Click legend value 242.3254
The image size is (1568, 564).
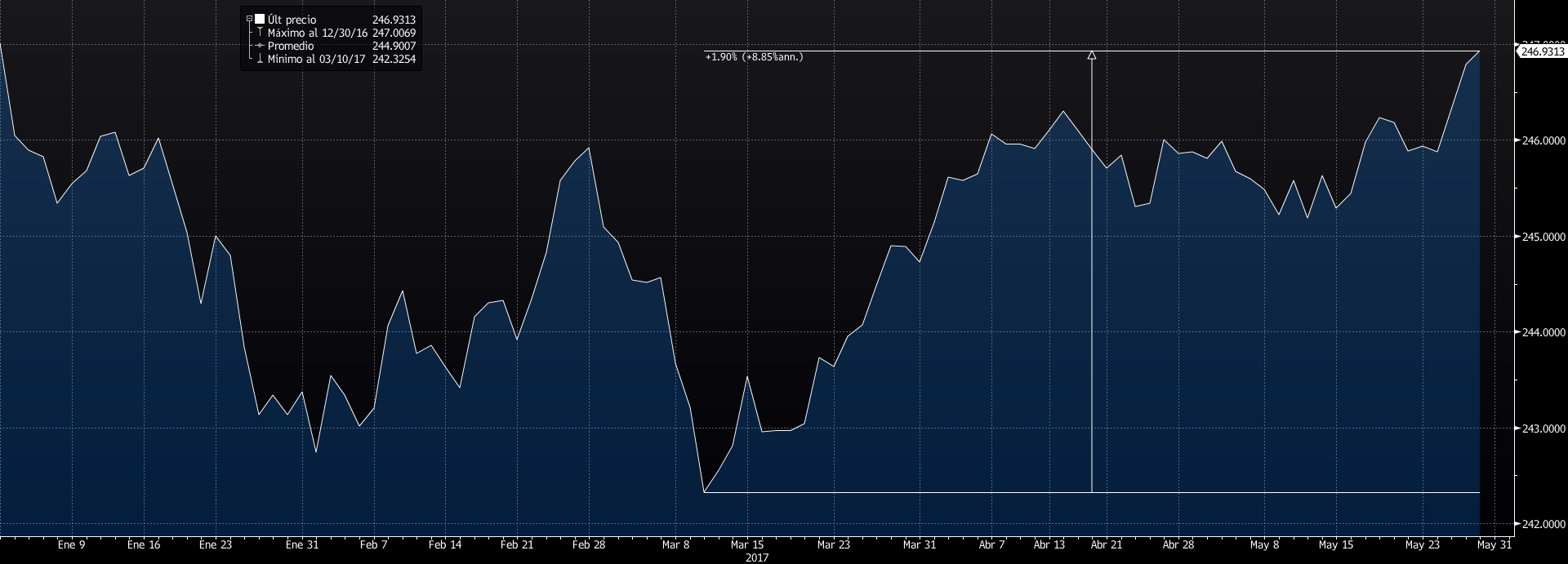[x=394, y=59]
